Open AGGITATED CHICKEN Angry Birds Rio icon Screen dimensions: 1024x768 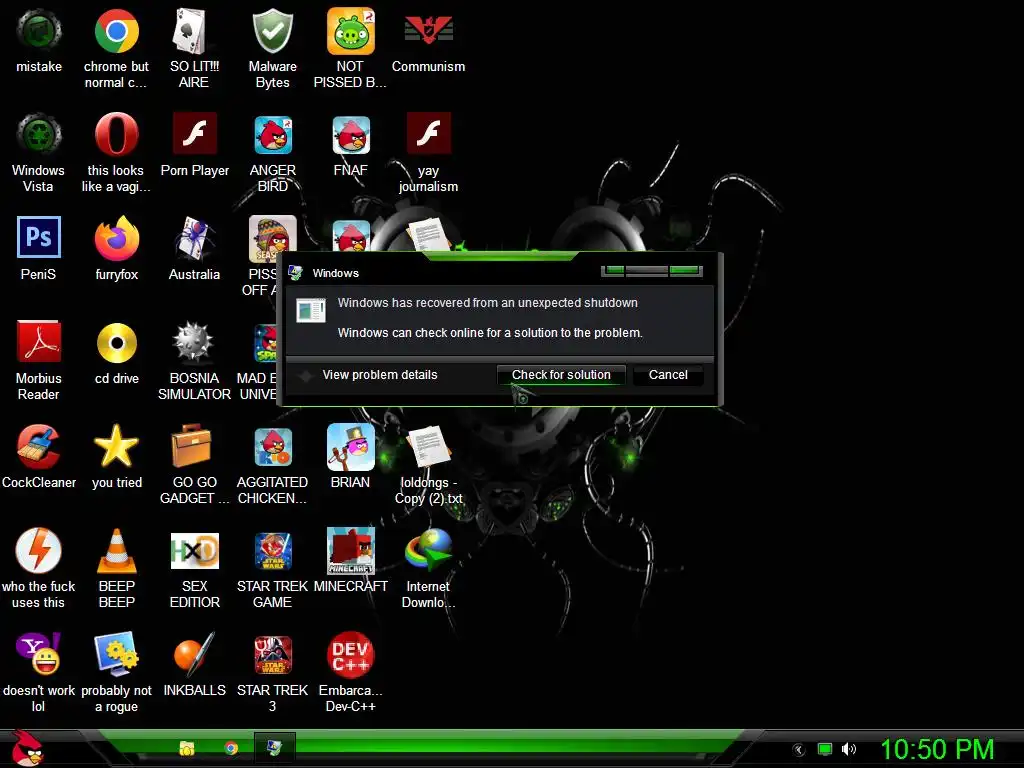click(273, 447)
